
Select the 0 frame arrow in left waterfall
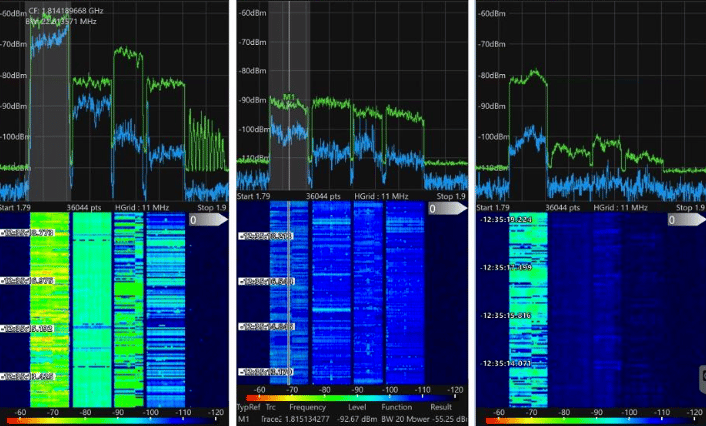[208, 220]
